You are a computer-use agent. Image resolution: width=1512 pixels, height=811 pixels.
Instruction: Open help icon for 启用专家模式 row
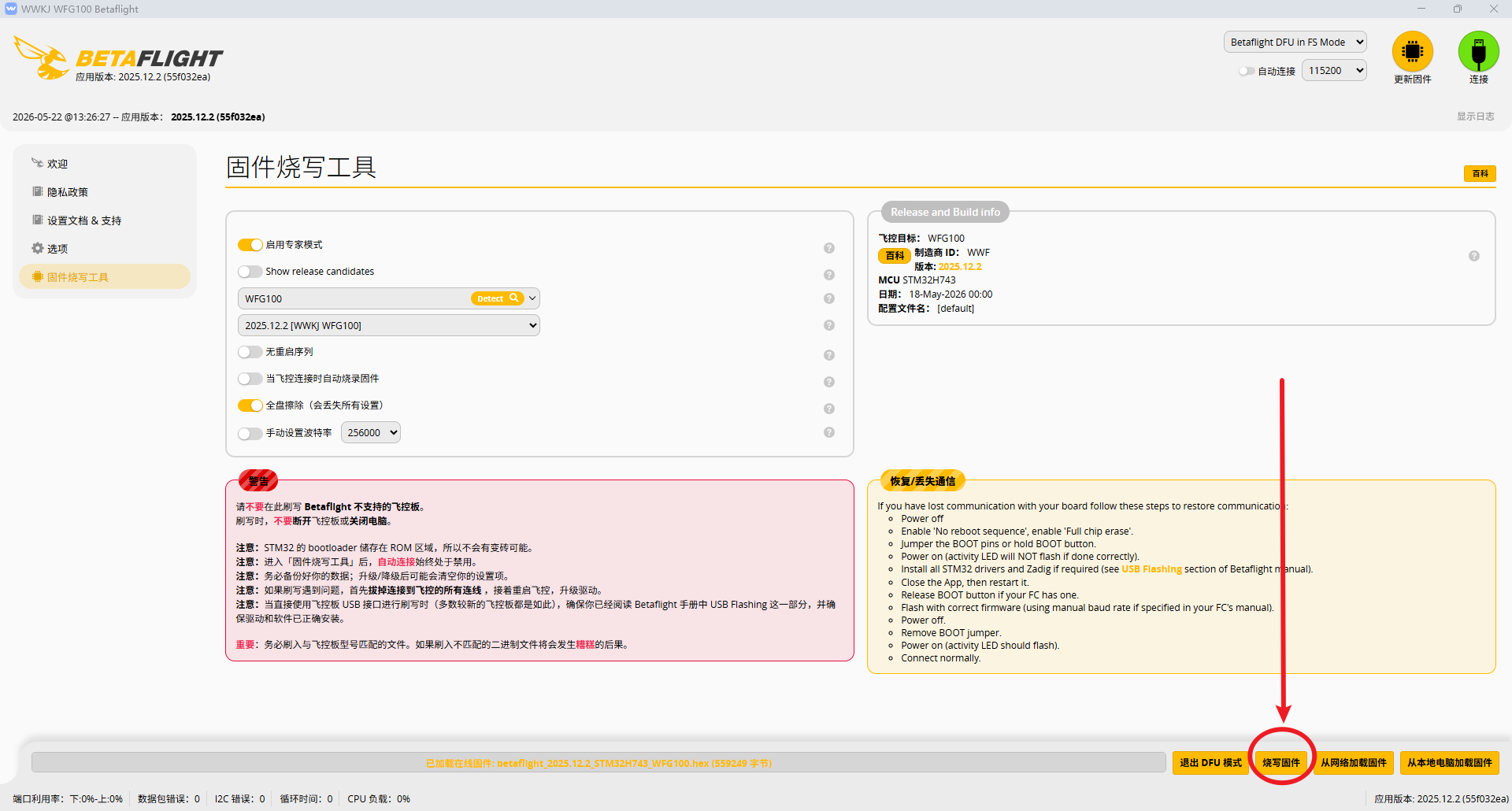coord(829,248)
